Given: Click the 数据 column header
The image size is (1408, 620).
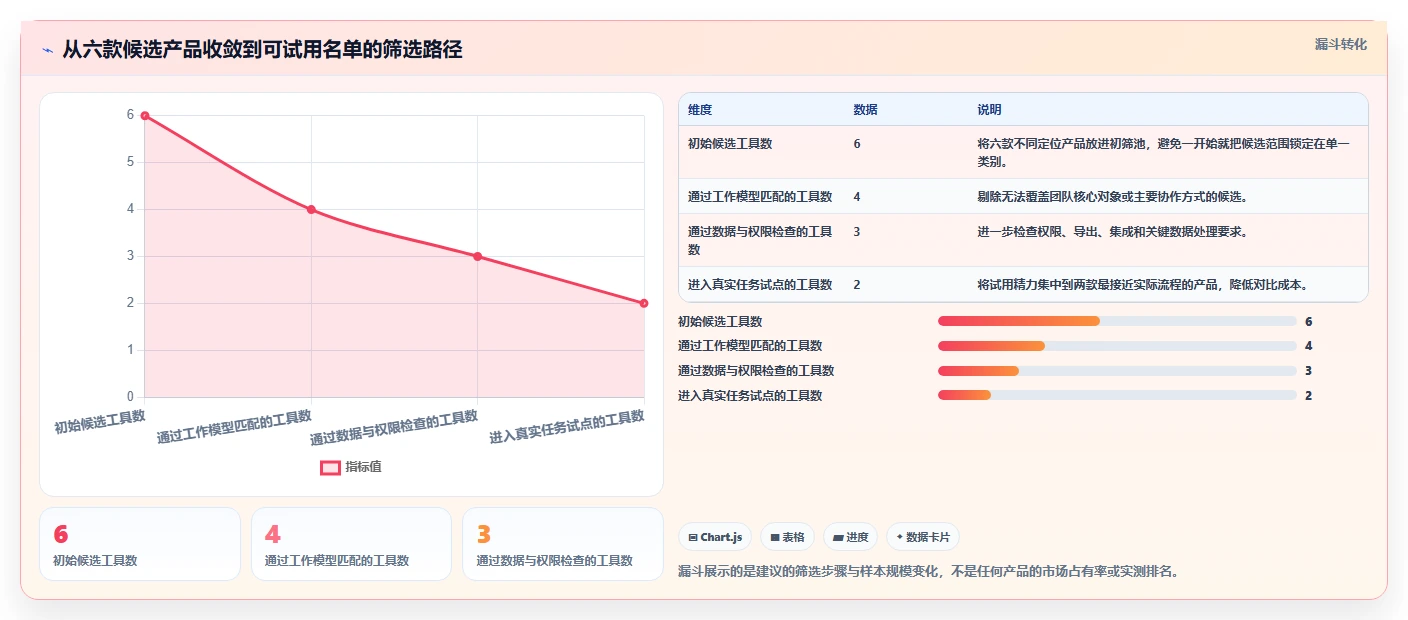Looking at the screenshot, I should [866, 110].
